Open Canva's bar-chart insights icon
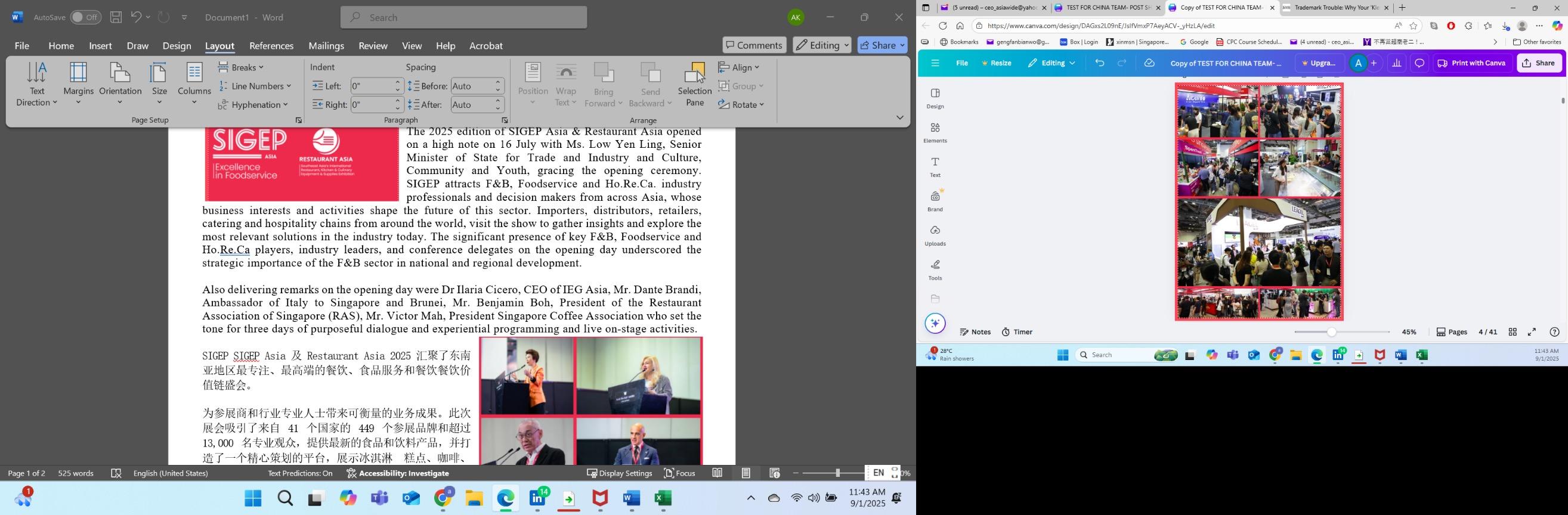Viewport: 1568px width, 515px height. coord(1396,63)
